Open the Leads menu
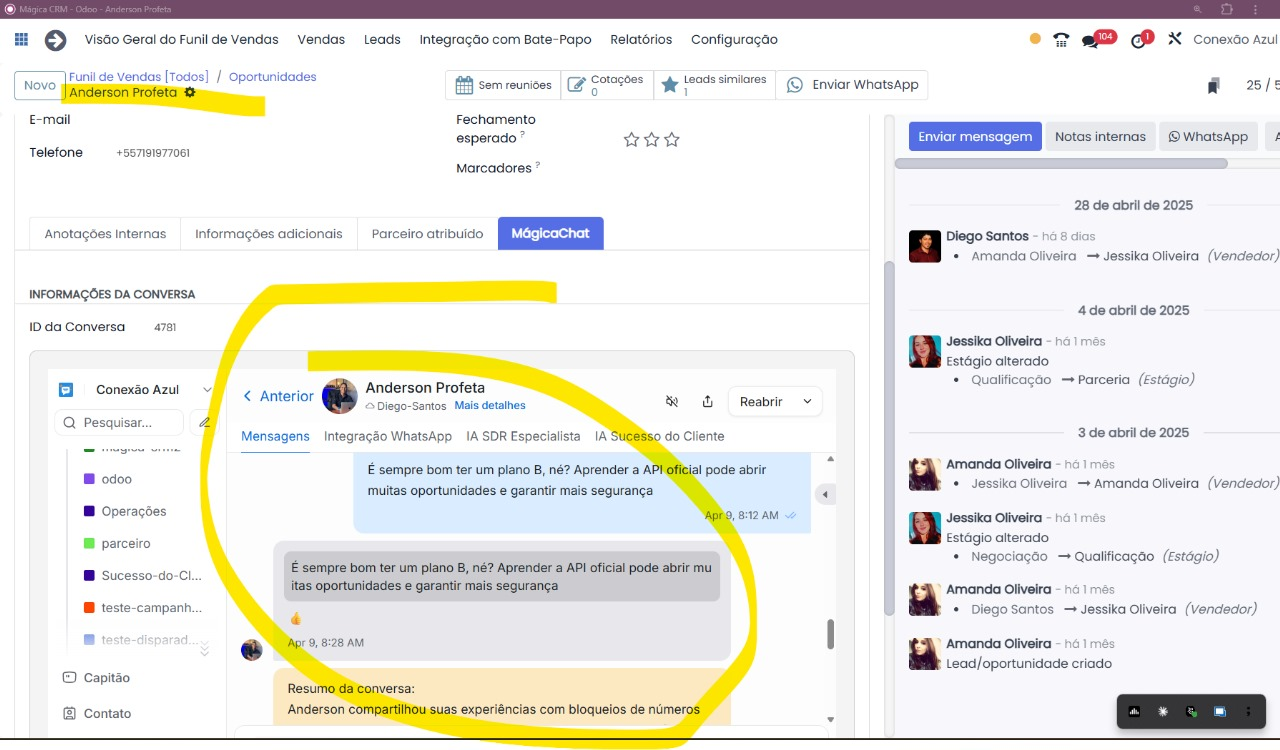1280x750 pixels. click(x=382, y=40)
